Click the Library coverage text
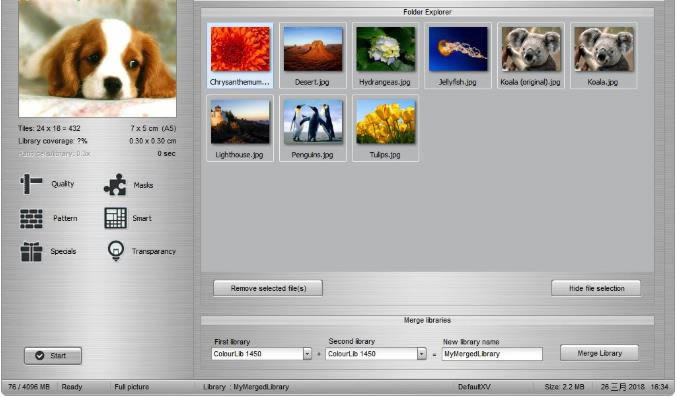The height and width of the screenshot is (397, 677). (x=53, y=141)
